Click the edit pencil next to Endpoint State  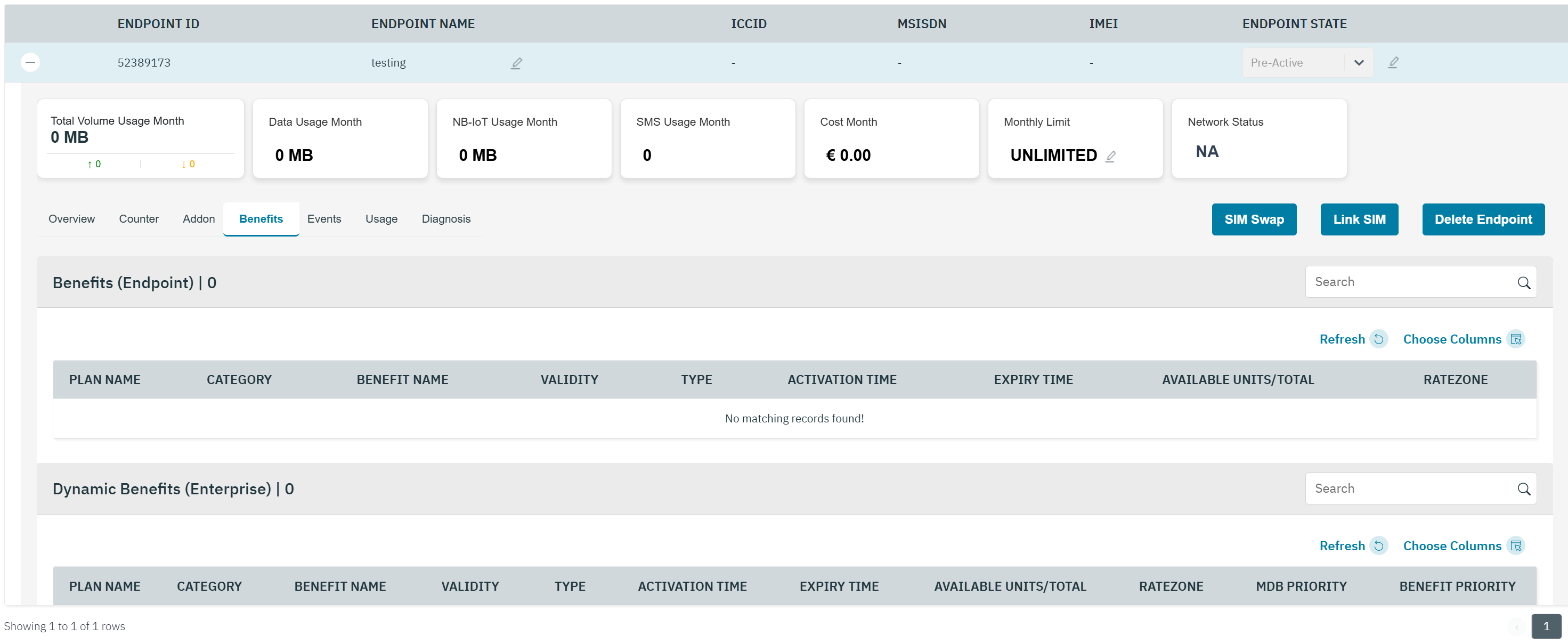tap(1393, 63)
